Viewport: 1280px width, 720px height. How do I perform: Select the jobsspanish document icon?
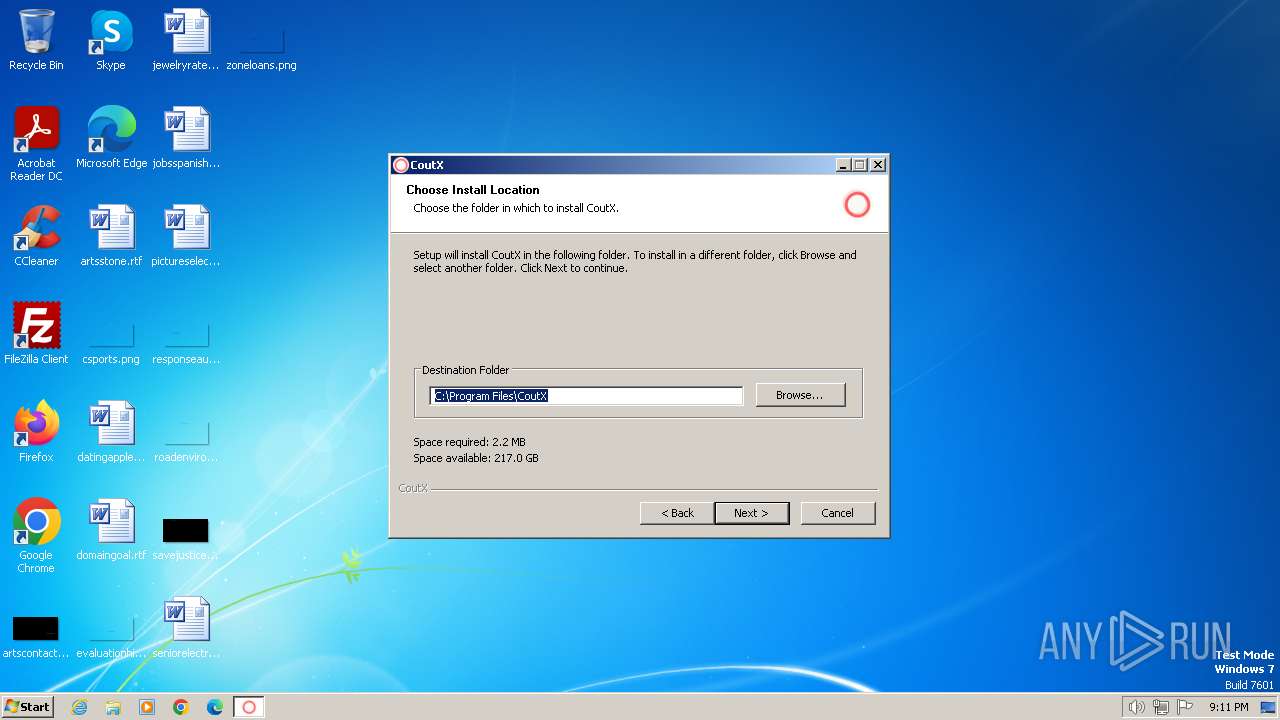(x=186, y=138)
